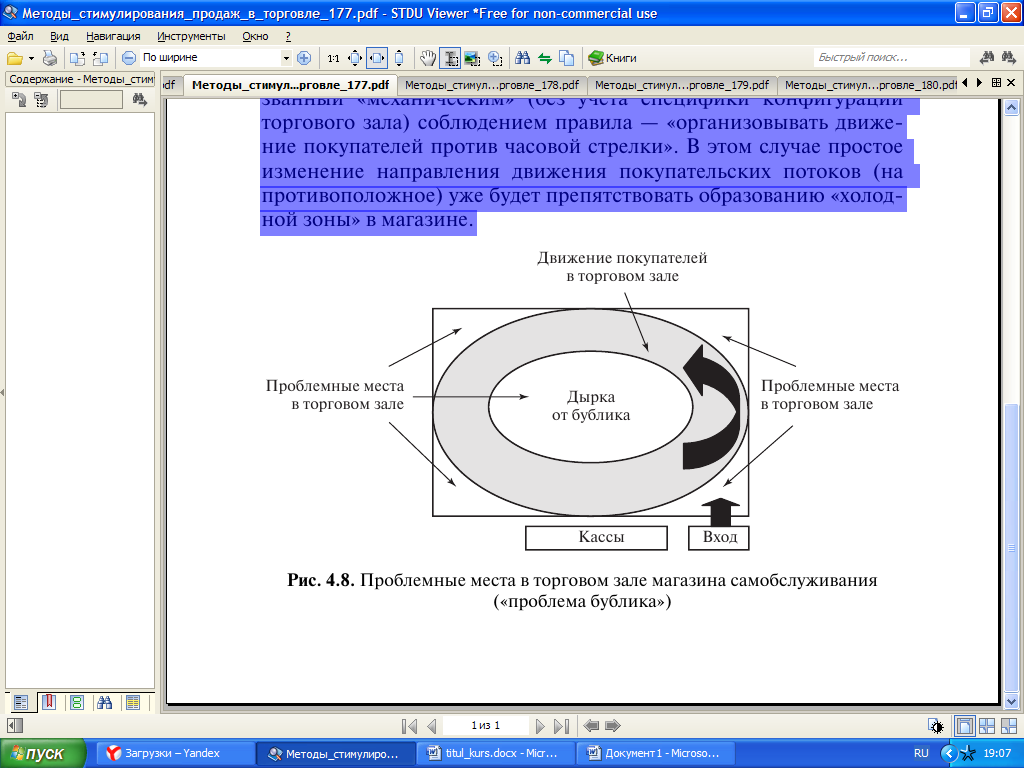Open the tab list grid icon
The image size is (1024, 768).
pos(996,83)
